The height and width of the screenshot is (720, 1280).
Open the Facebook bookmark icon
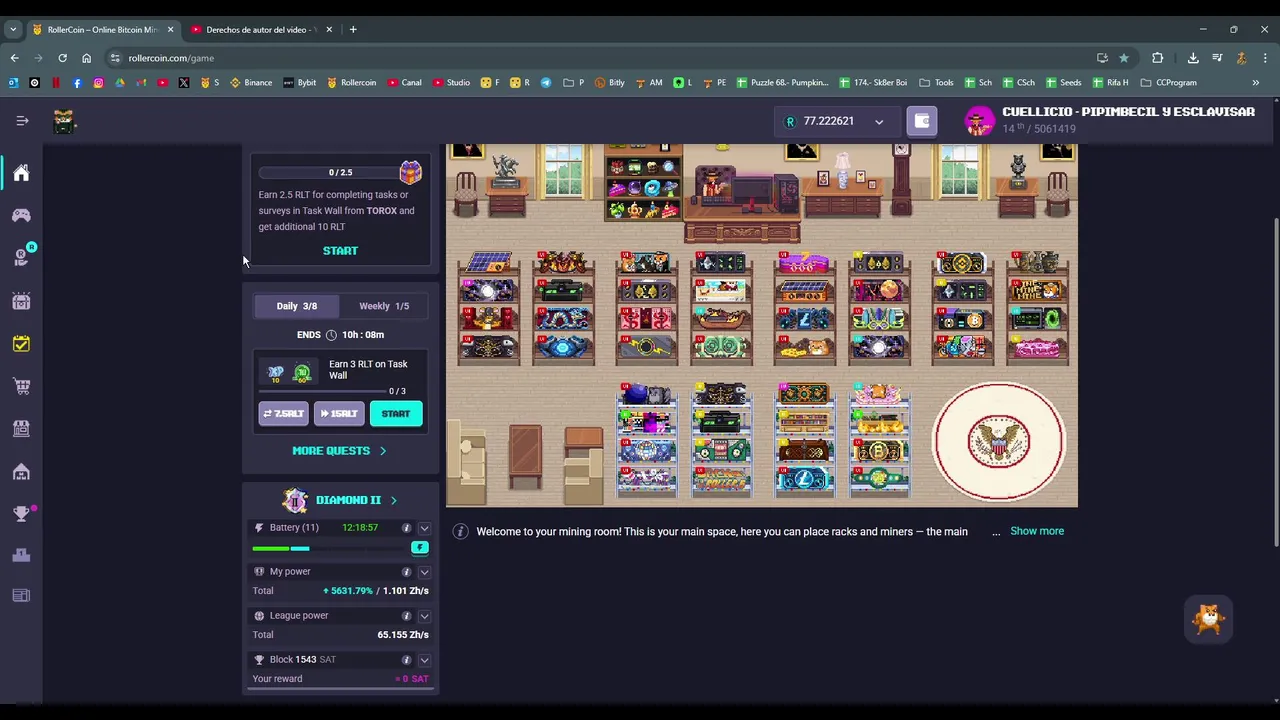pyautogui.click(x=77, y=83)
